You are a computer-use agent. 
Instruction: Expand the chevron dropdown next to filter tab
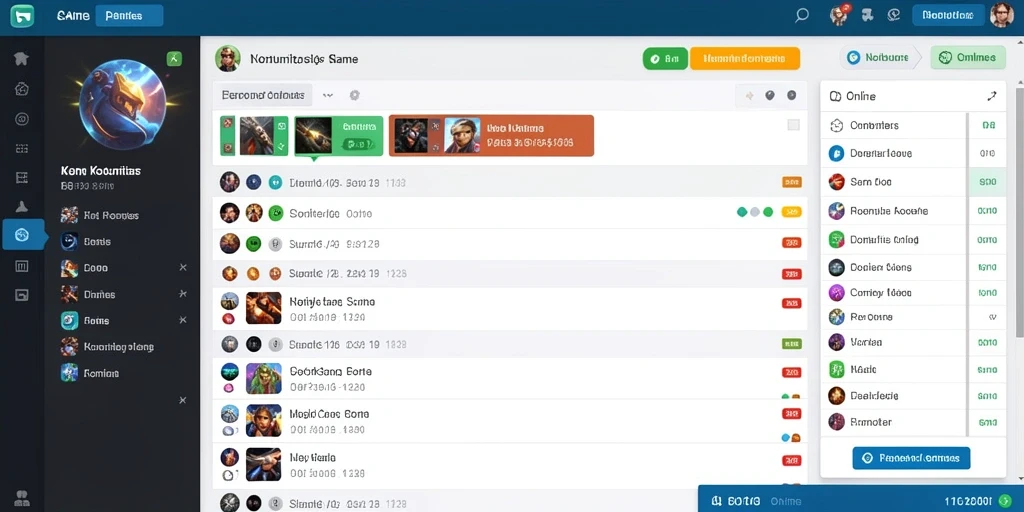[328, 95]
